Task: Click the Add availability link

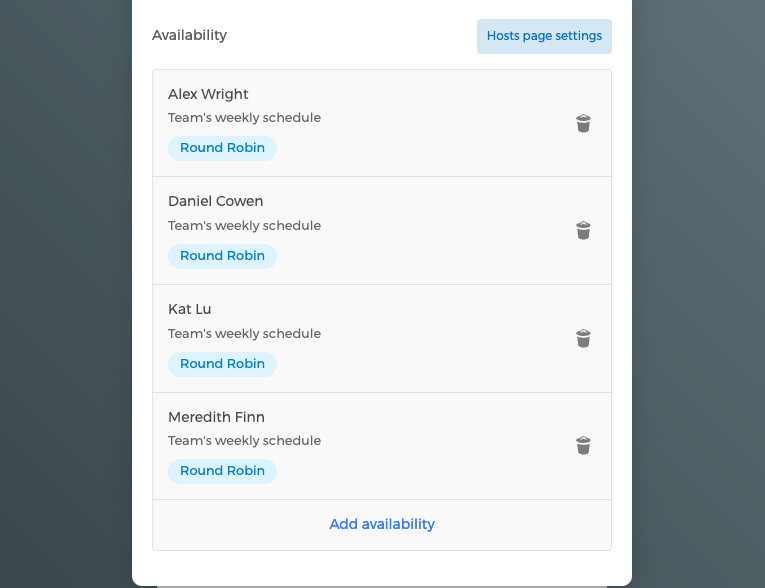Action: pyautogui.click(x=382, y=524)
